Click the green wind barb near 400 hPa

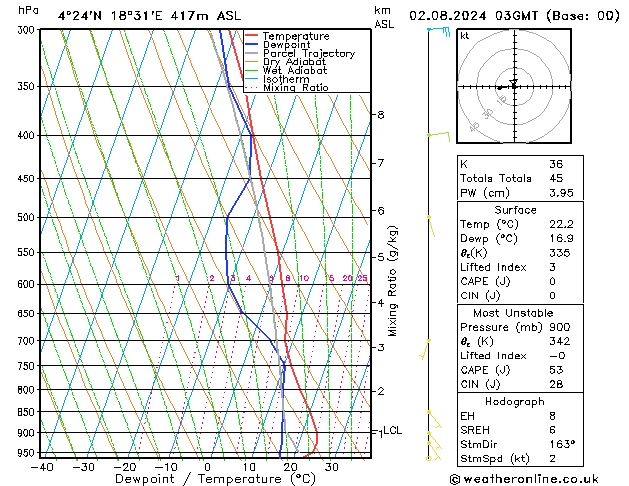click(438, 133)
